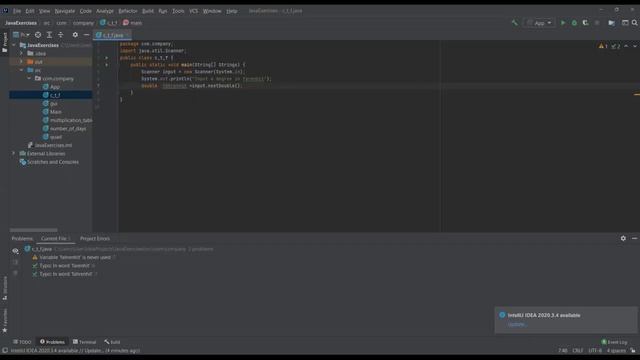Image resolution: width=640 pixels, height=360 pixels.
Task: Click the 4 spaces indent status entry
Action: point(616,351)
